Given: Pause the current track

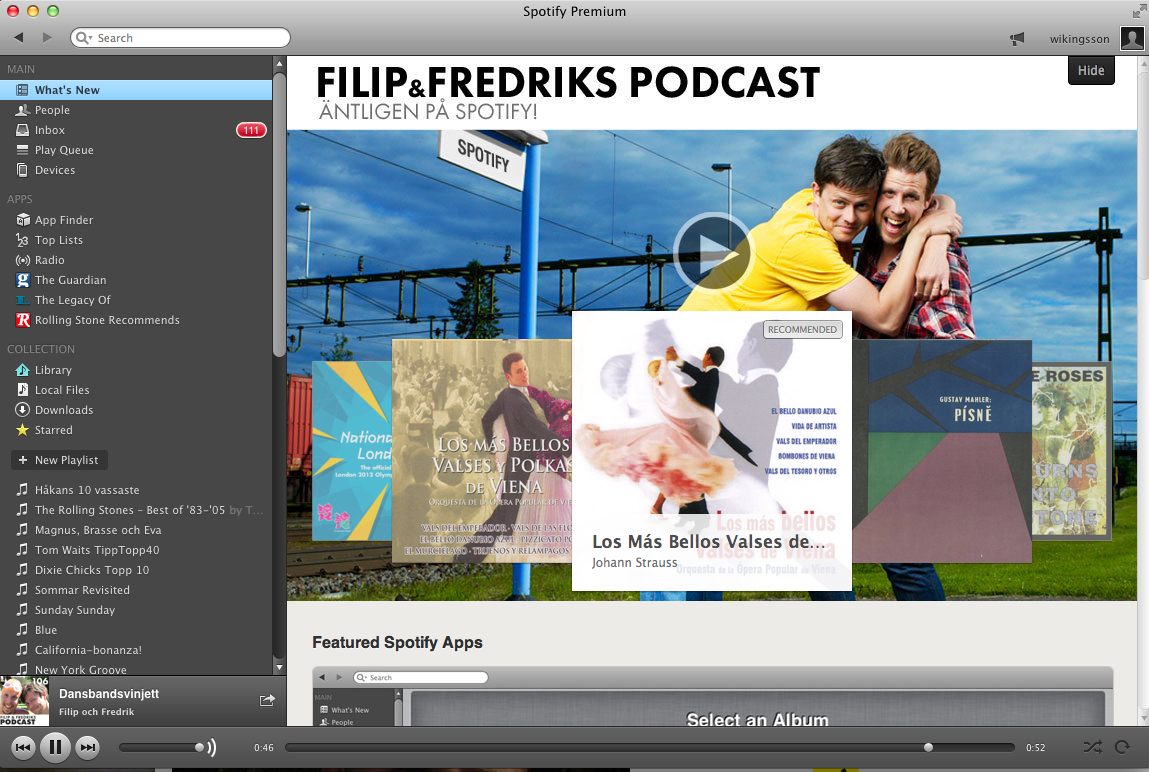Looking at the screenshot, I should pos(55,748).
